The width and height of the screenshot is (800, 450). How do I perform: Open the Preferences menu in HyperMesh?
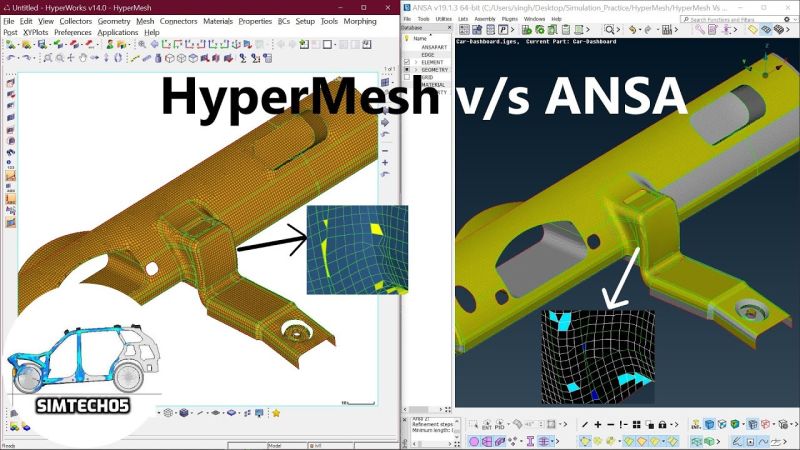(x=72, y=32)
